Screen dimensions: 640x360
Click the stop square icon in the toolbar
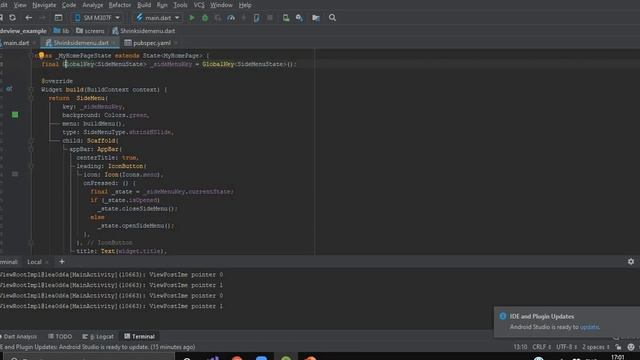[270, 18]
